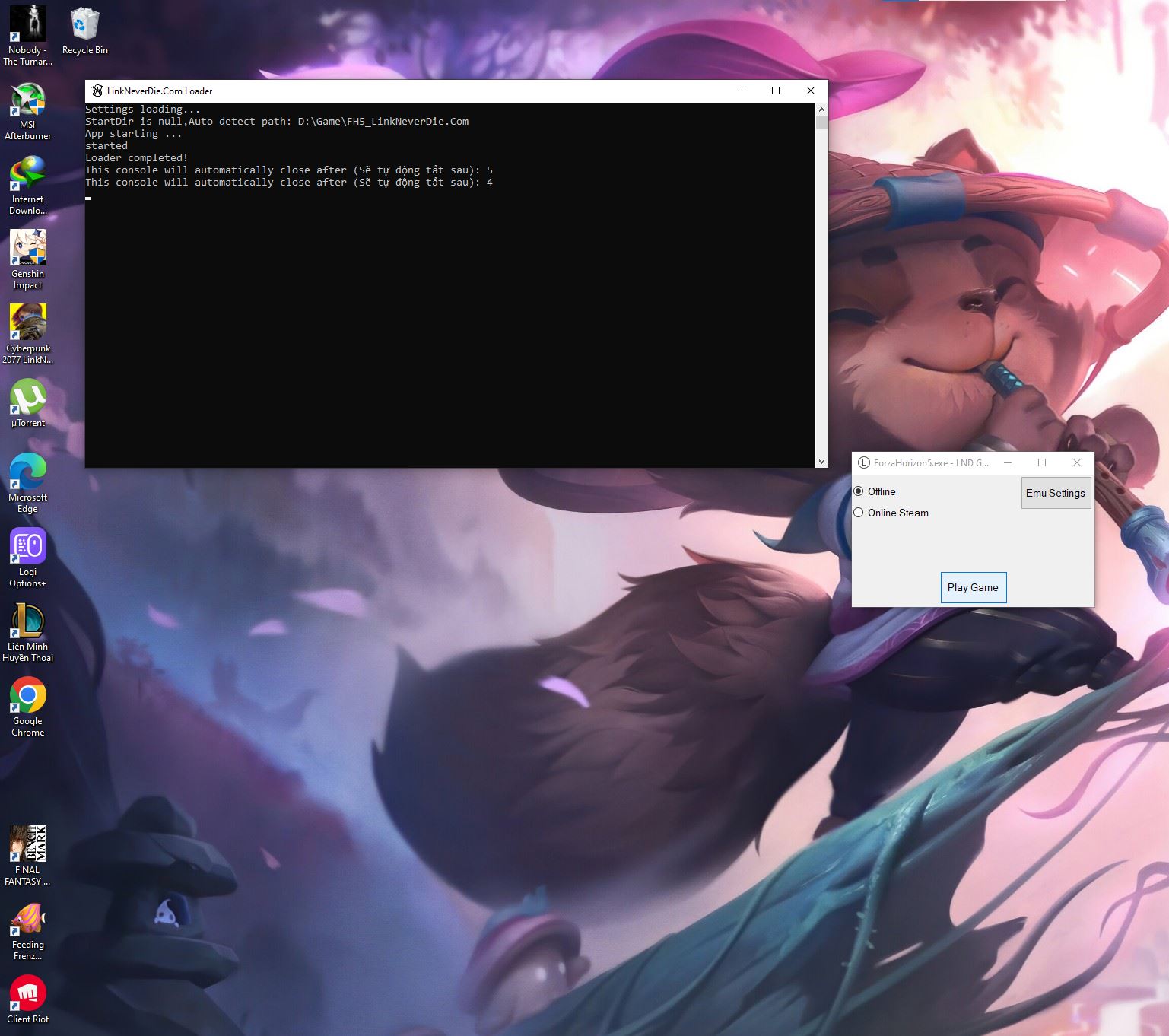This screenshot has height=1036, width=1169.
Task: Maximize the LinkNeverDie.Com Loader window
Action: [776, 91]
